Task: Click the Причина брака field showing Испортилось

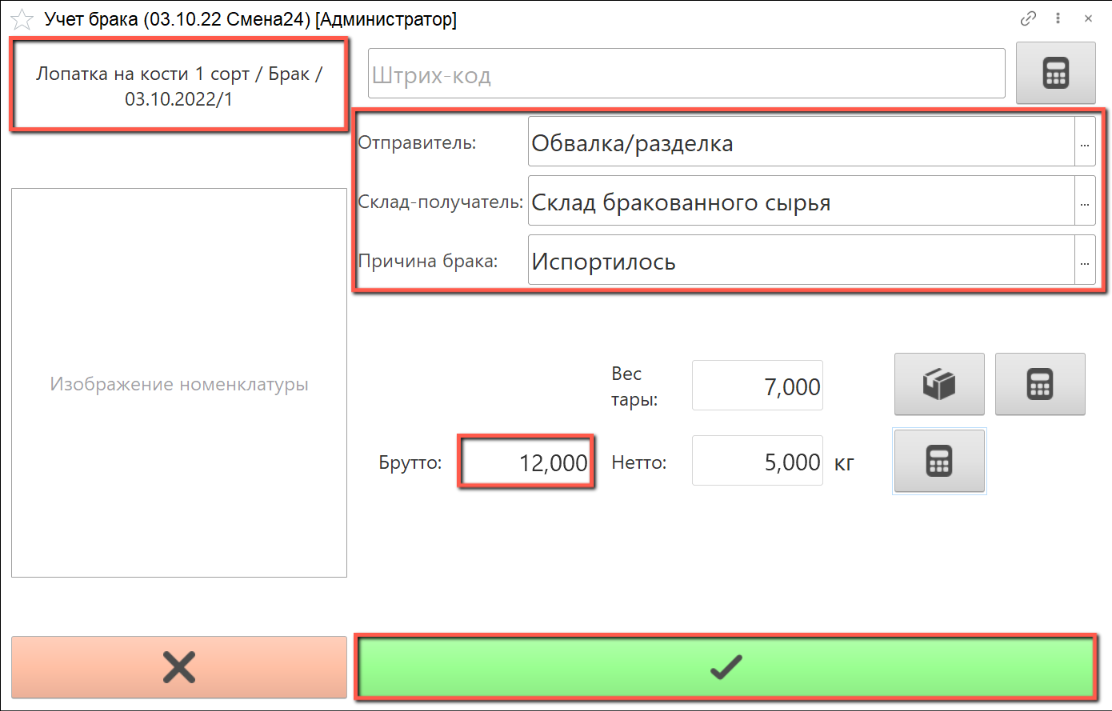Action: [798, 262]
